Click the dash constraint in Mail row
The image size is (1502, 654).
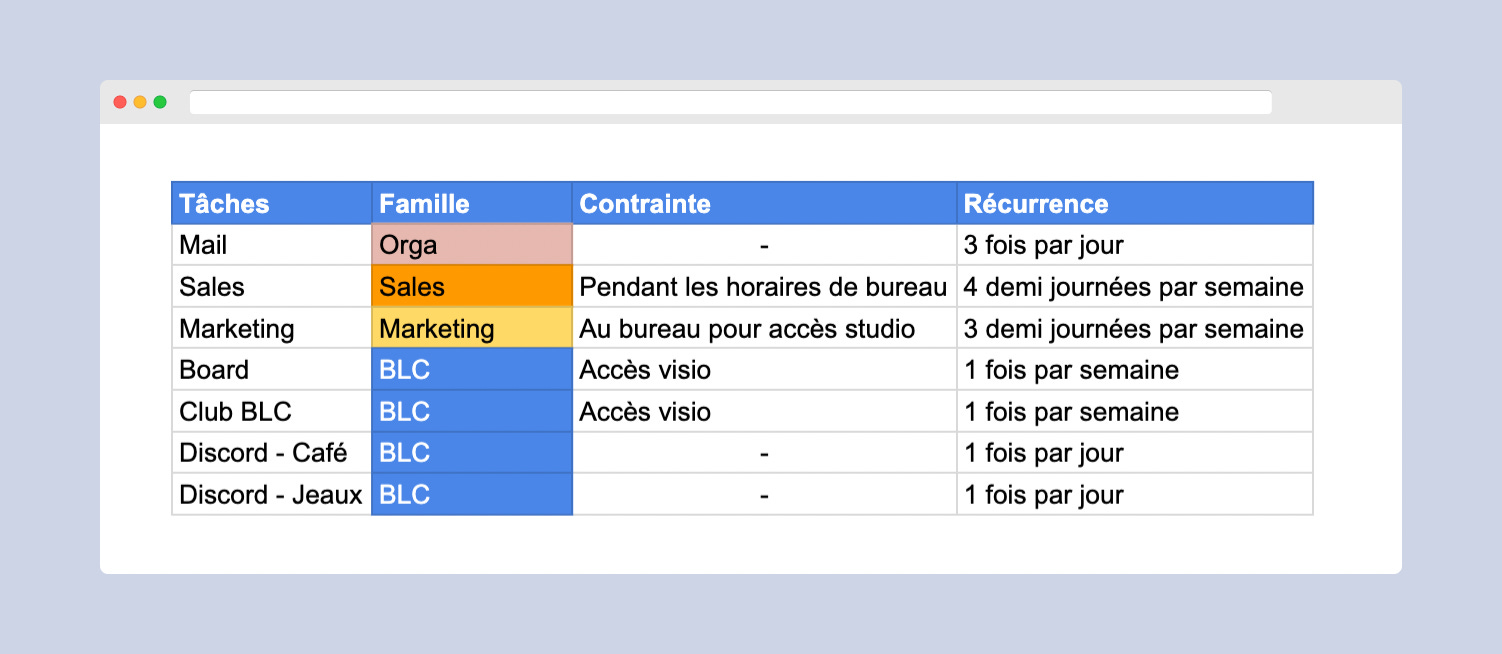[x=764, y=245]
